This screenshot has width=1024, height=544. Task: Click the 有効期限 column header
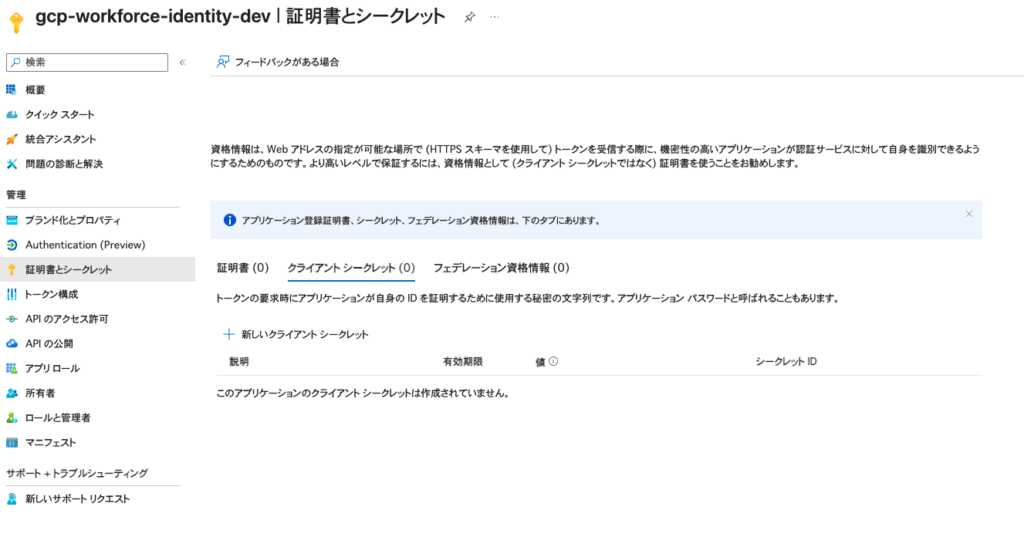(x=463, y=362)
